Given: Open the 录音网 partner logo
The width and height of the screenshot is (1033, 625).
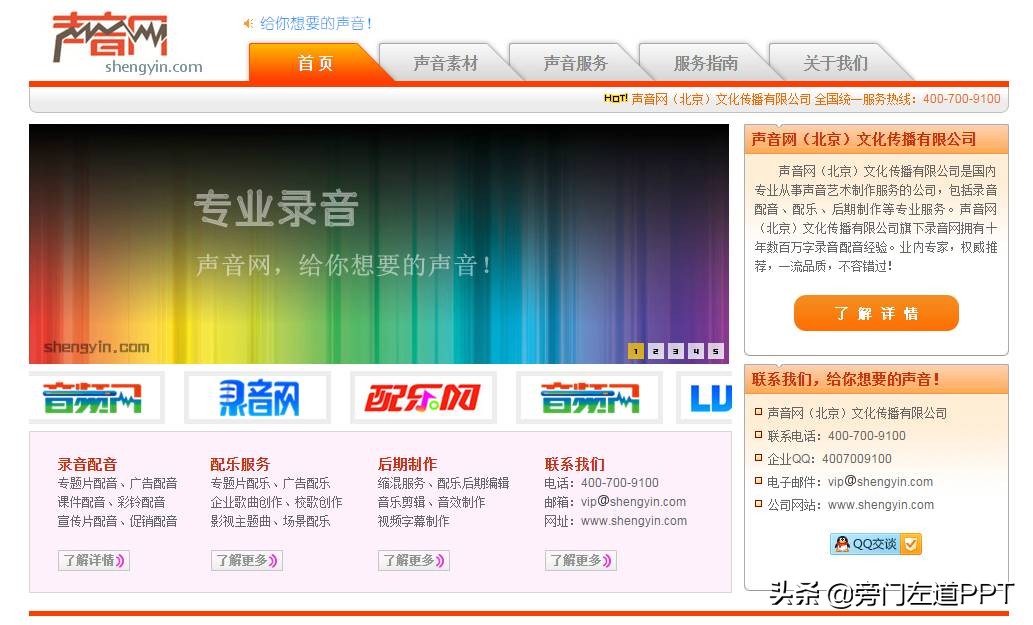Looking at the screenshot, I should pyautogui.click(x=258, y=397).
